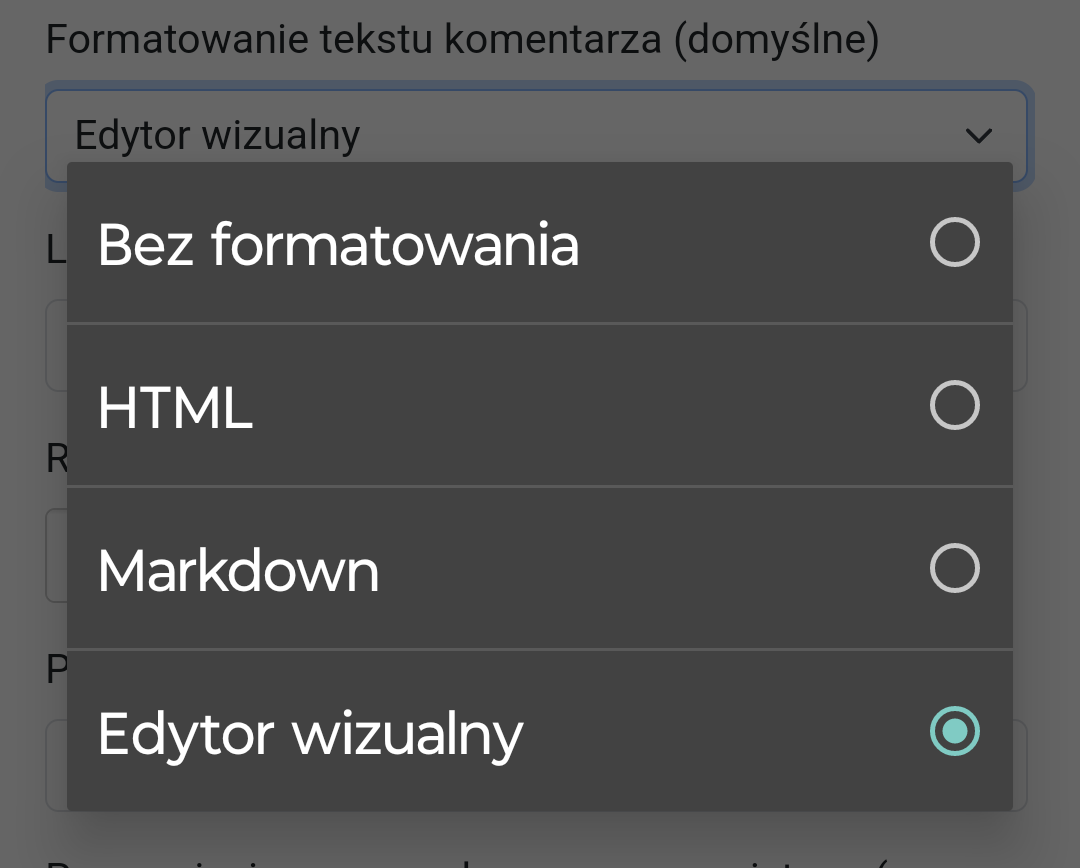Select the Markdown radio button
The image size is (1080, 868).
[x=954, y=569]
